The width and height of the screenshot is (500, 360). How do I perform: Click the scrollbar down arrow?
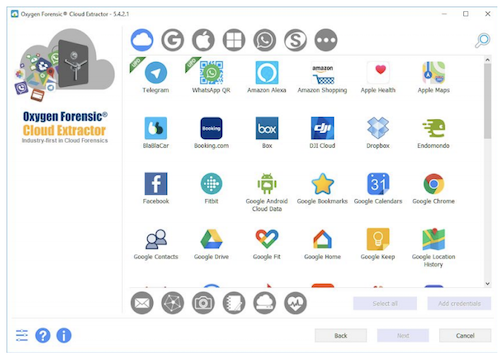[x=487, y=284]
